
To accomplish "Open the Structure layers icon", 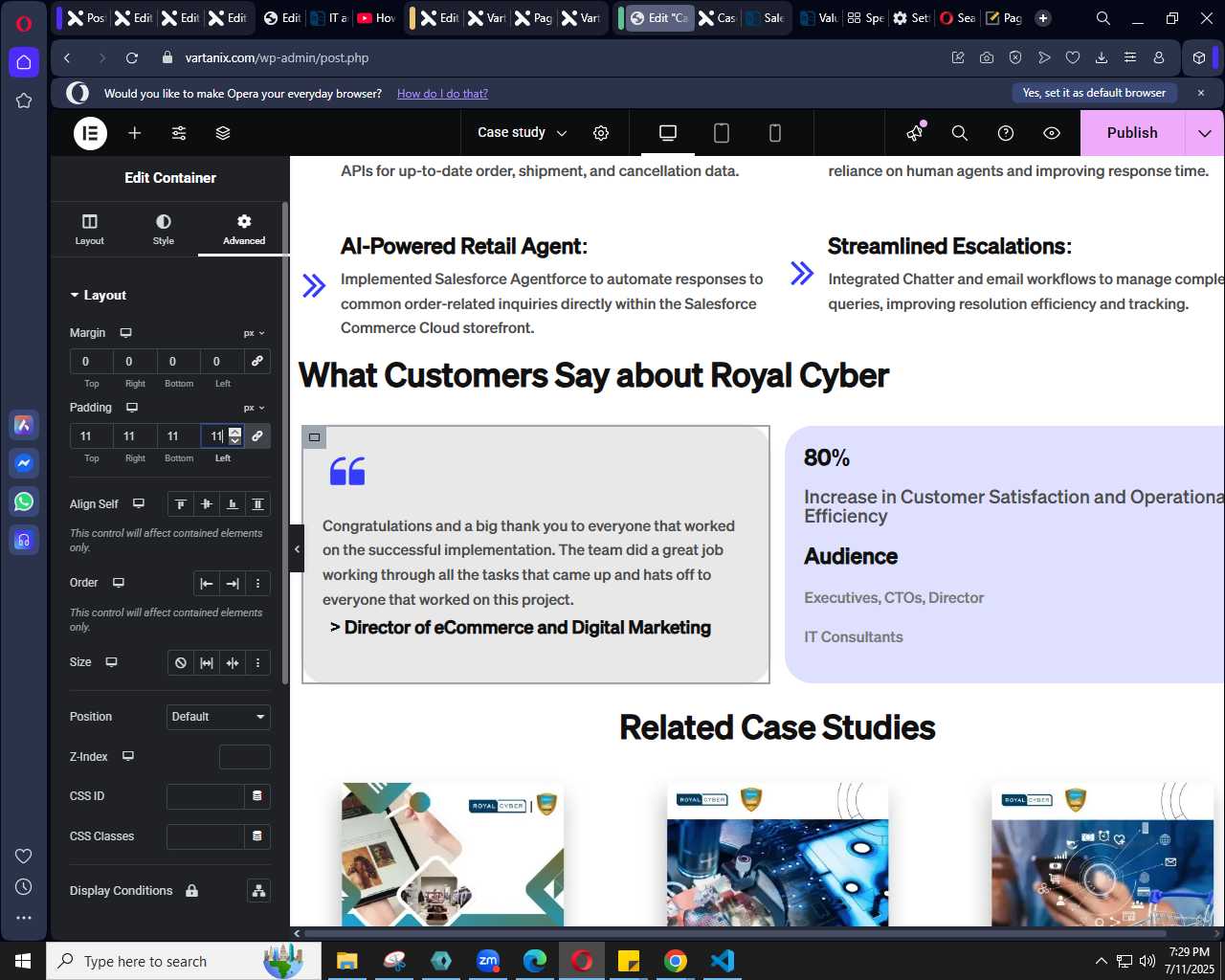I will (x=223, y=133).
